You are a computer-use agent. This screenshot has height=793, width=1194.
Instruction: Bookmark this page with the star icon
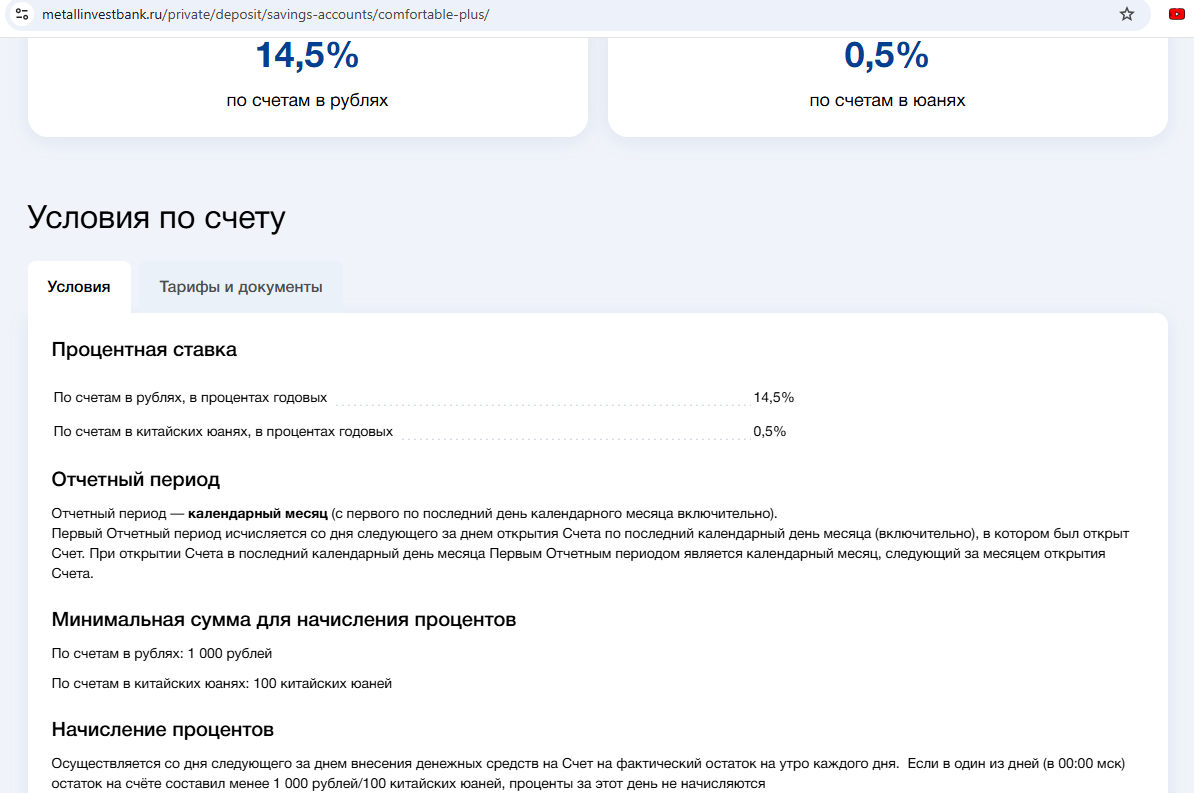[x=1127, y=14]
